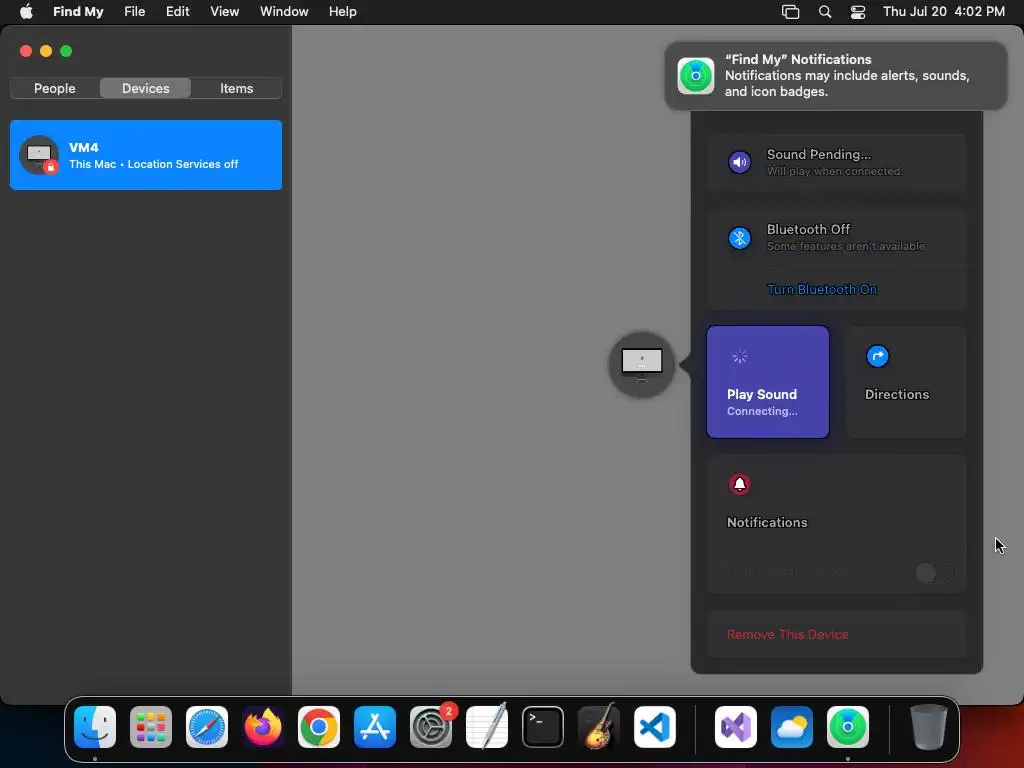The height and width of the screenshot is (768, 1024).
Task: Open System Settings from the Dock
Action: tap(431, 727)
